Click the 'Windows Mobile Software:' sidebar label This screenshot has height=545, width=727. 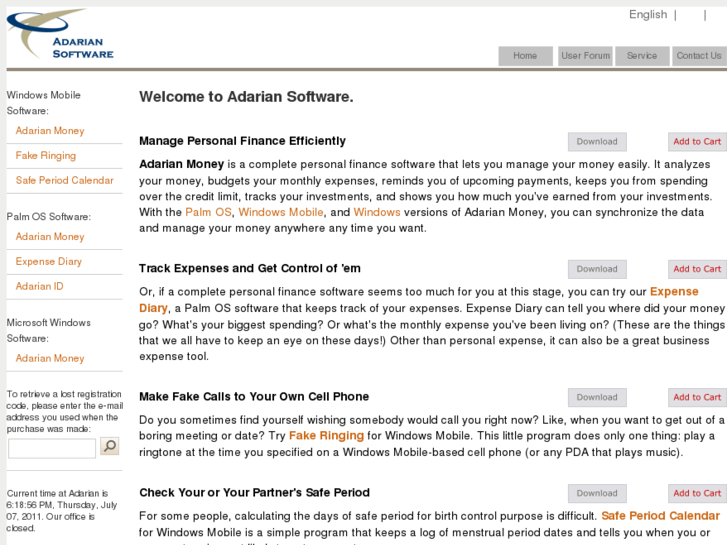pyautogui.click(x=44, y=103)
